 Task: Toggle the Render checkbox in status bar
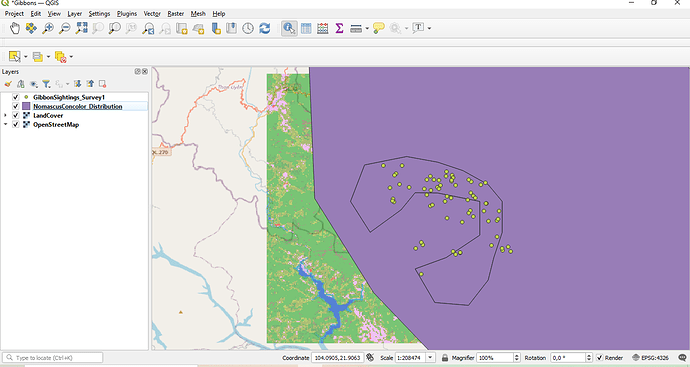point(599,358)
